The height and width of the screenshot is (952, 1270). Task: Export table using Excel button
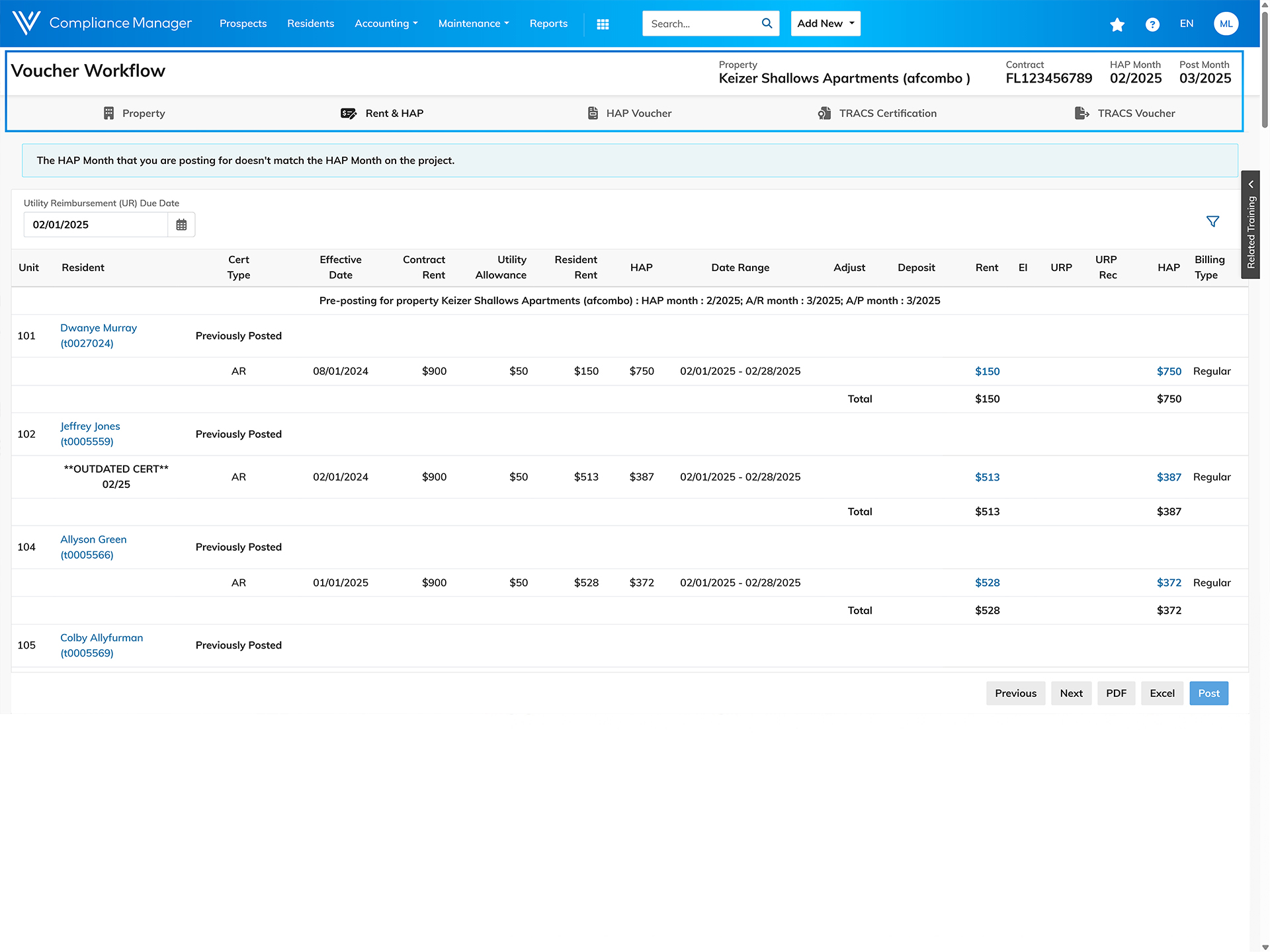point(1162,693)
